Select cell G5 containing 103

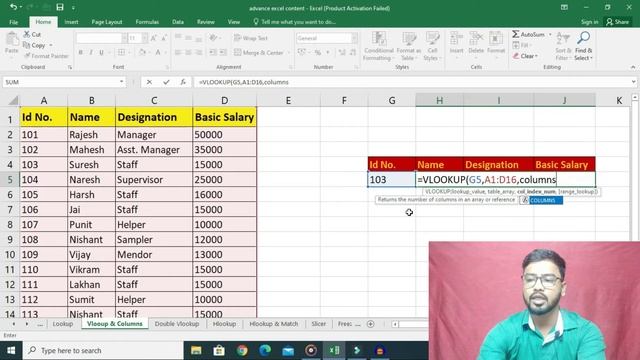[x=391, y=180]
